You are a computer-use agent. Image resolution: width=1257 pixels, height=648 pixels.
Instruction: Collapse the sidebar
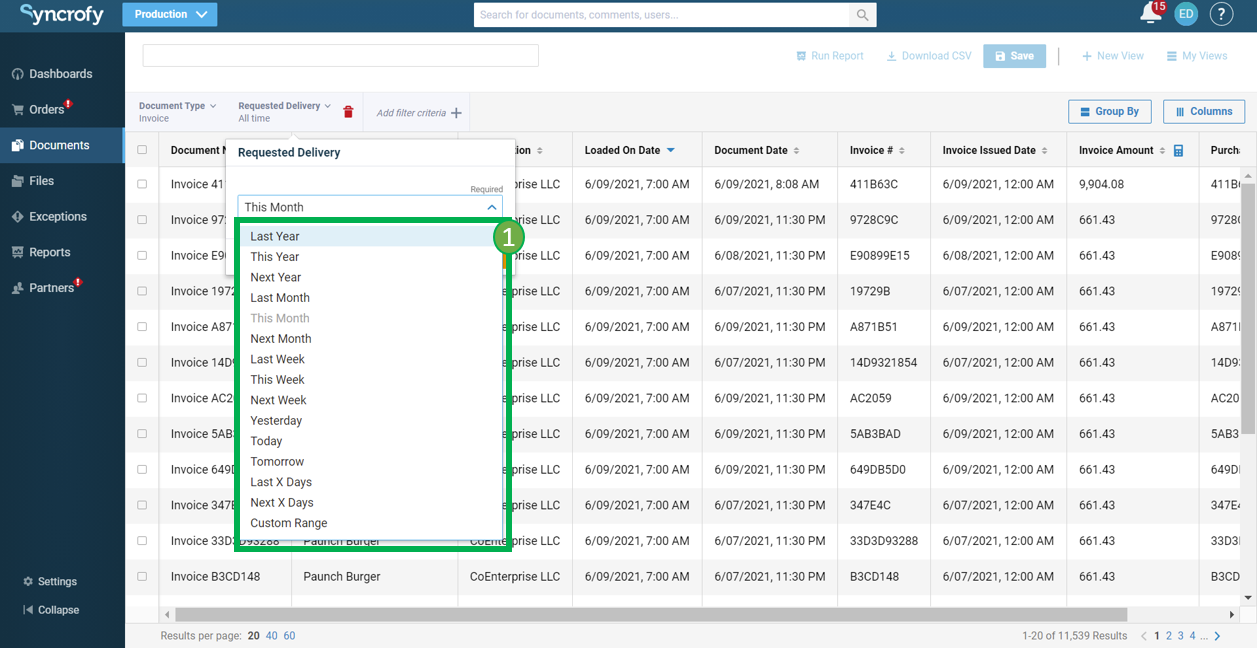(x=51, y=610)
